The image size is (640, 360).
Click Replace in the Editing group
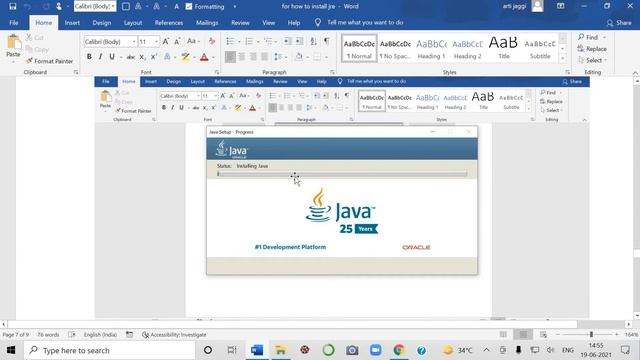point(592,49)
